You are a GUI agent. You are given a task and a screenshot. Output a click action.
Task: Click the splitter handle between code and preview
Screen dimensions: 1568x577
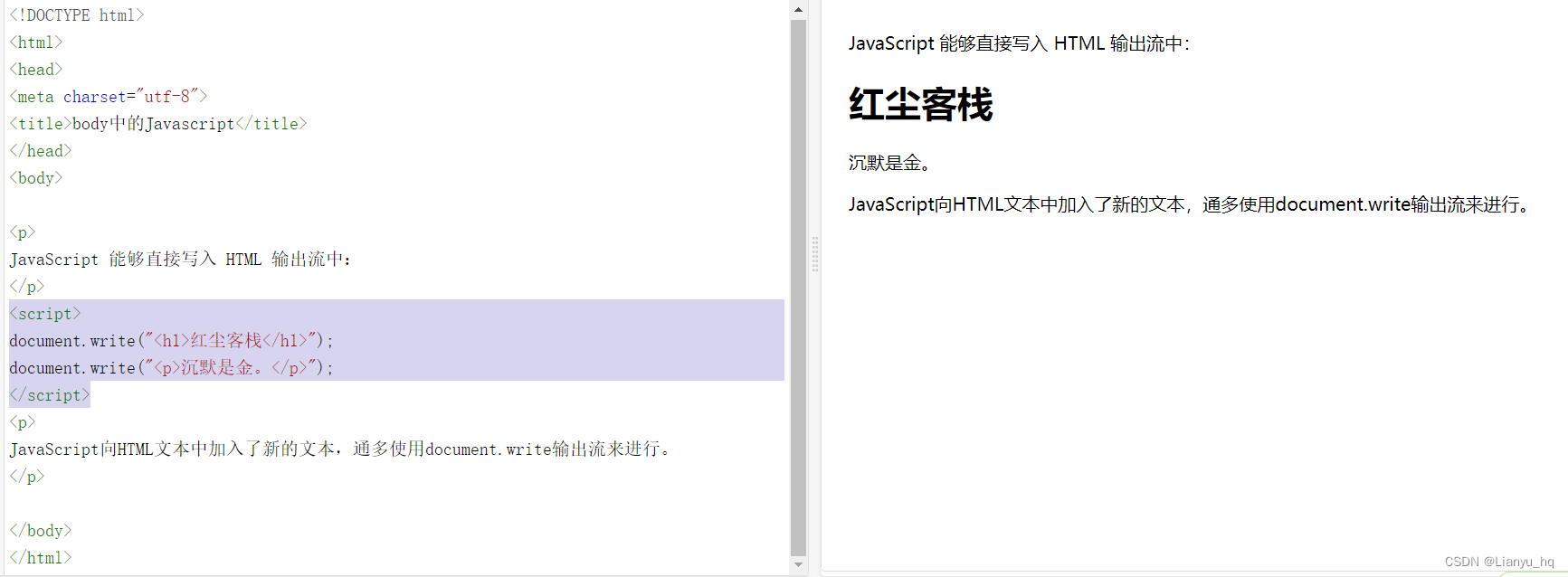[815, 254]
